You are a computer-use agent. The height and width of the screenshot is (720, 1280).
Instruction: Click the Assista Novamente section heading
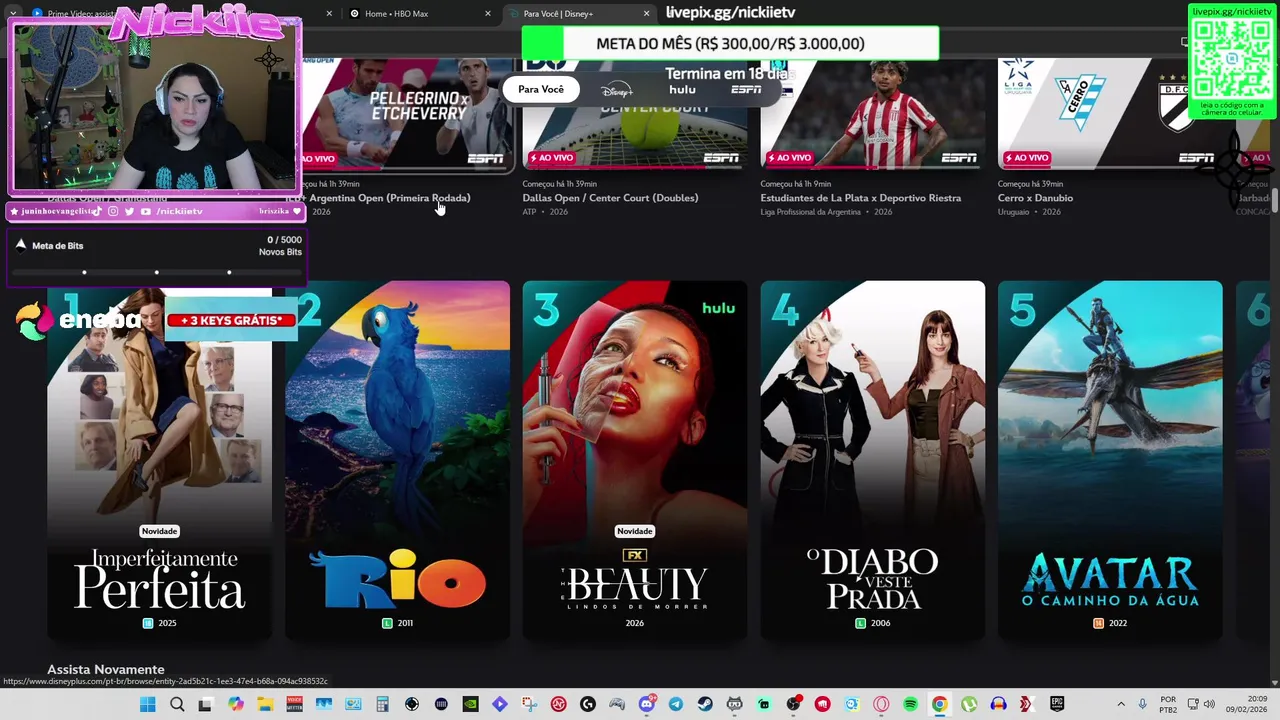106,669
